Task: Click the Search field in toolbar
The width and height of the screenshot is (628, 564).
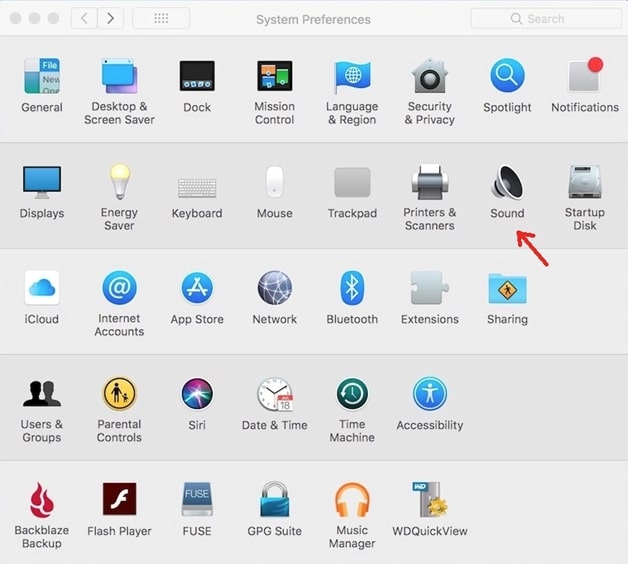Action: (x=546, y=18)
